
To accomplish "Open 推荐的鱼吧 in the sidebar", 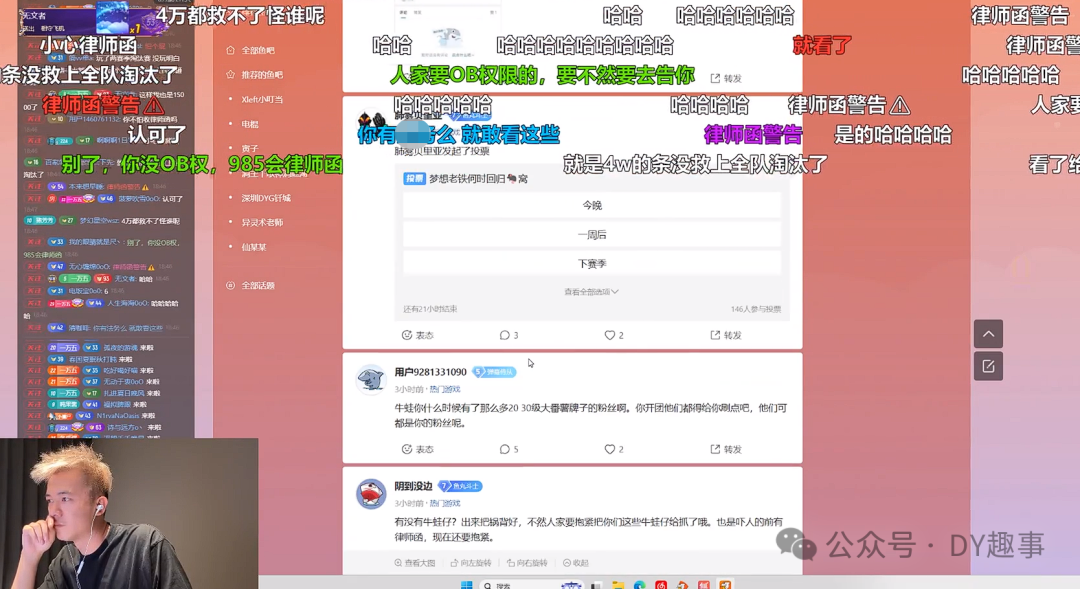I will point(262,74).
